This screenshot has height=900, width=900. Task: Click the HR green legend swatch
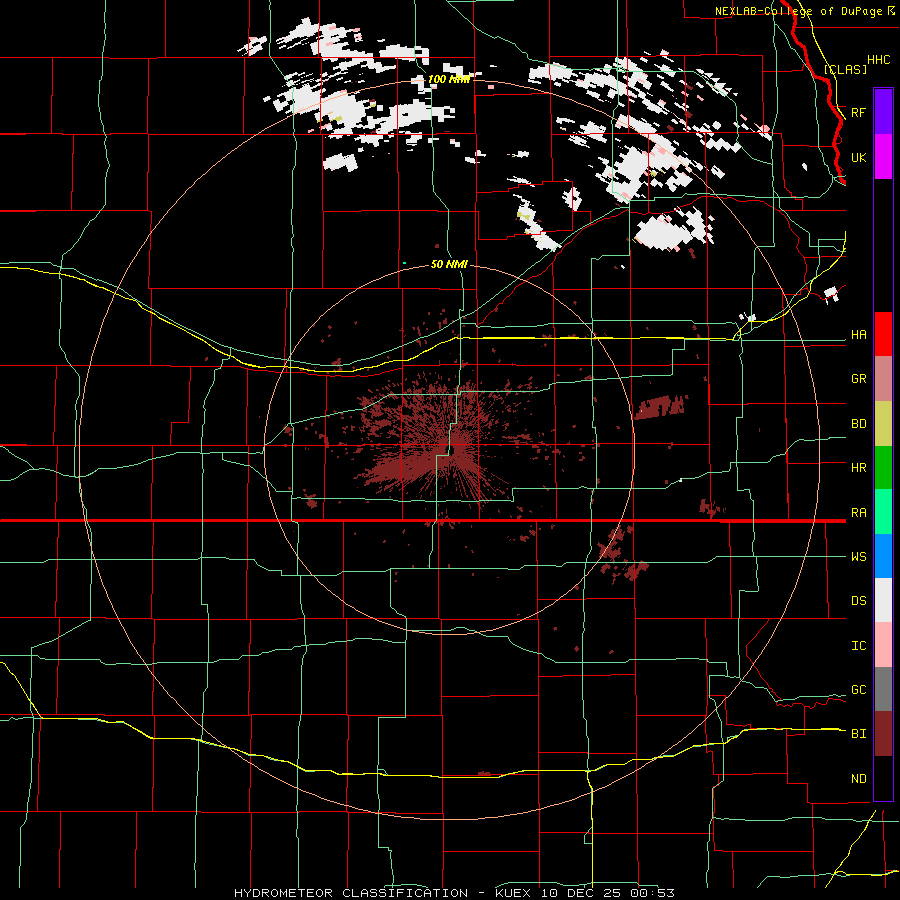tap(883, 467)
